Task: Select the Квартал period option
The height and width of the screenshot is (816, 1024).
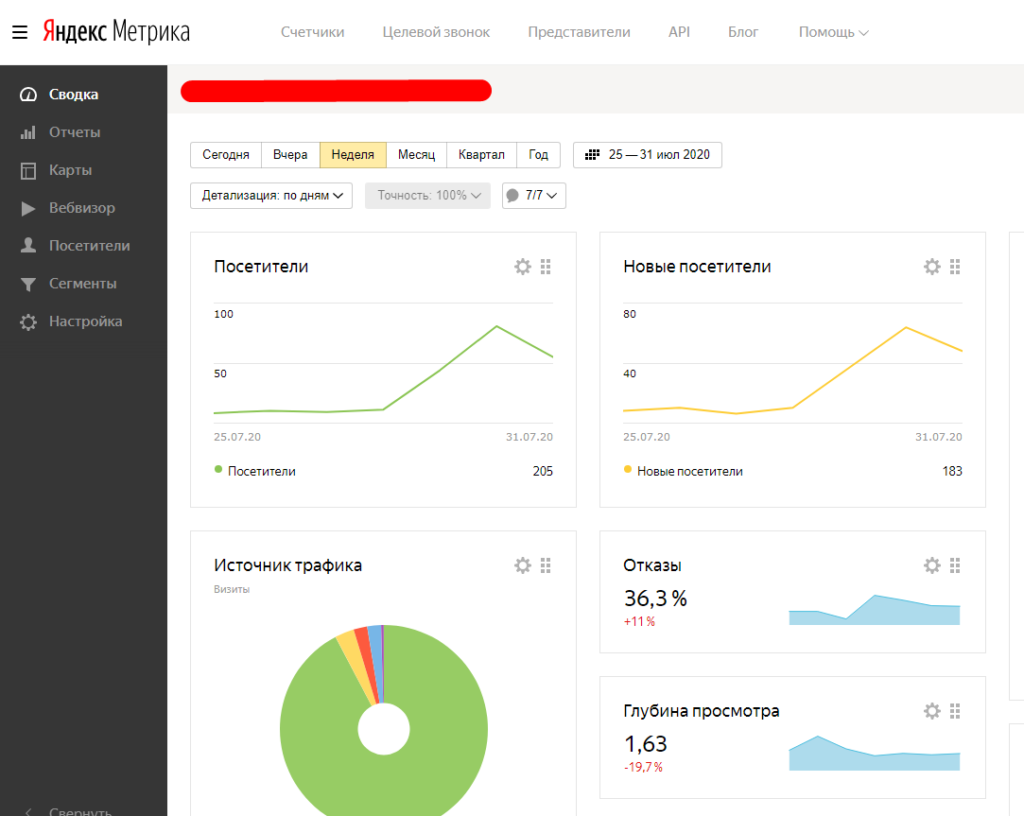Action: pos(481,155)
